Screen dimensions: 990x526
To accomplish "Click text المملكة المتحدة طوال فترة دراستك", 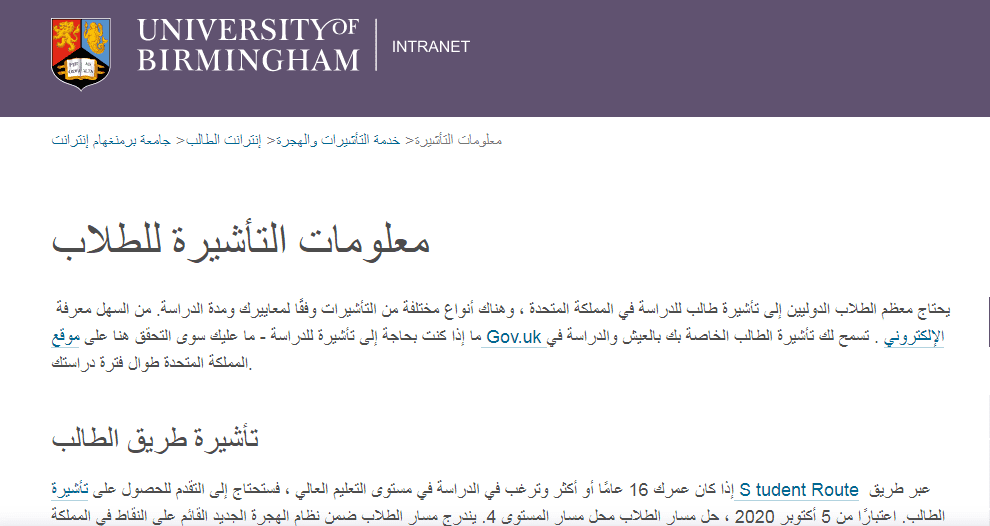I will click(152, 364).
